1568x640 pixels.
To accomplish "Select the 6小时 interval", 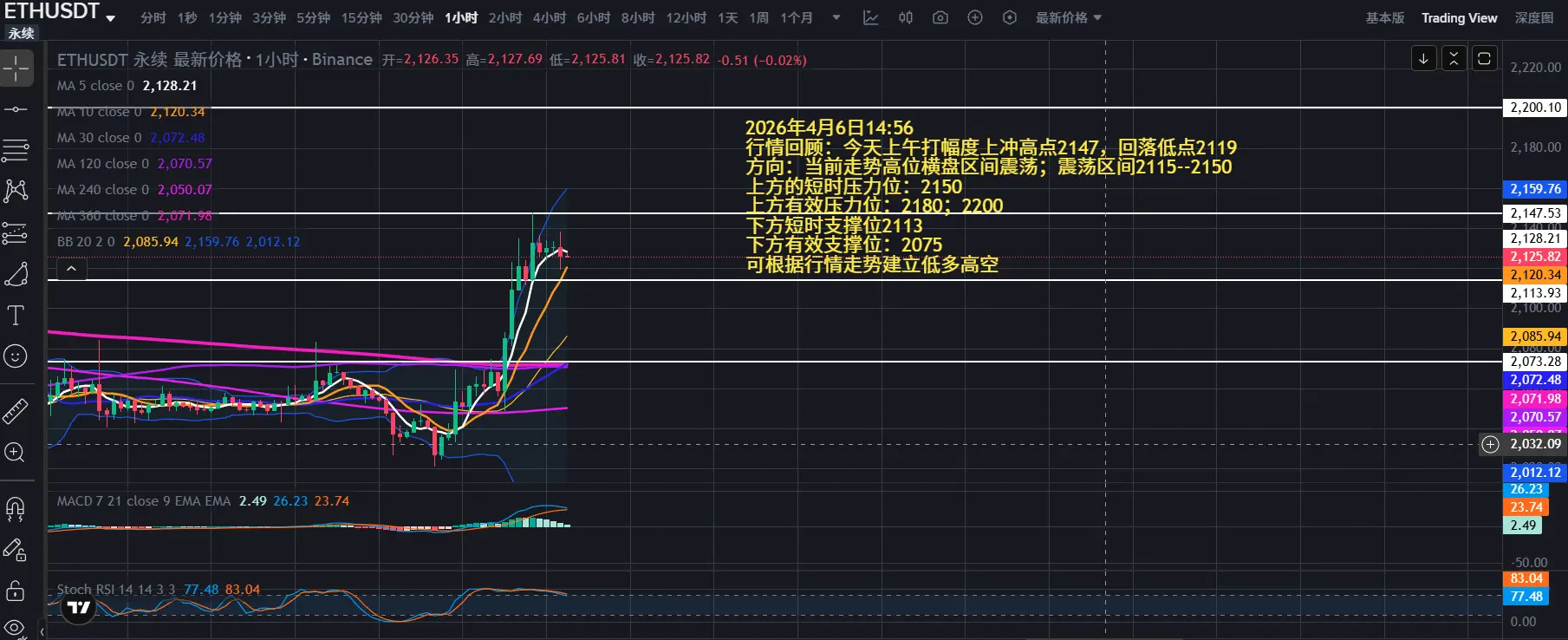I will tap(594, 17).
